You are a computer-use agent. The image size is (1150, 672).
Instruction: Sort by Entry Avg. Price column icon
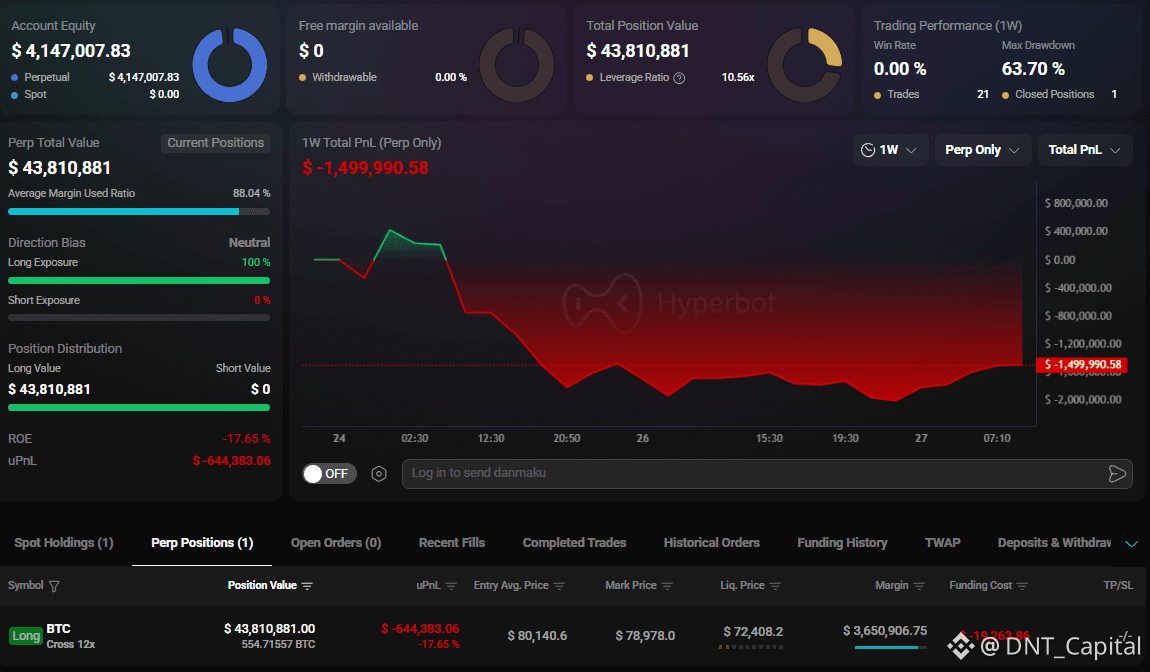(559, 585)
